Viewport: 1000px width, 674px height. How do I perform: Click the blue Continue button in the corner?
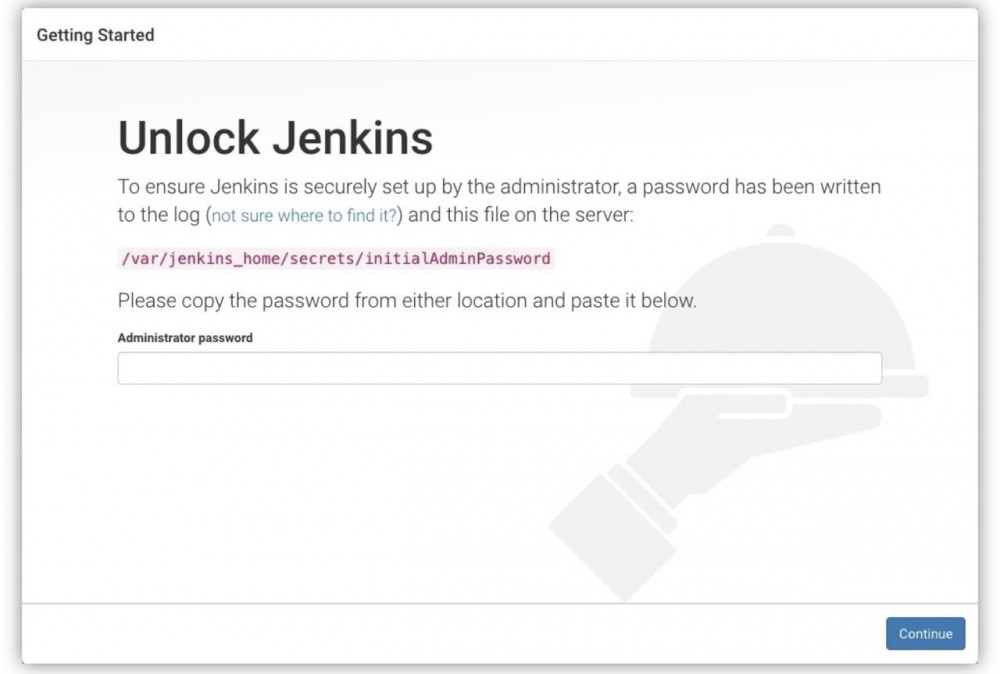pos(925,633)
